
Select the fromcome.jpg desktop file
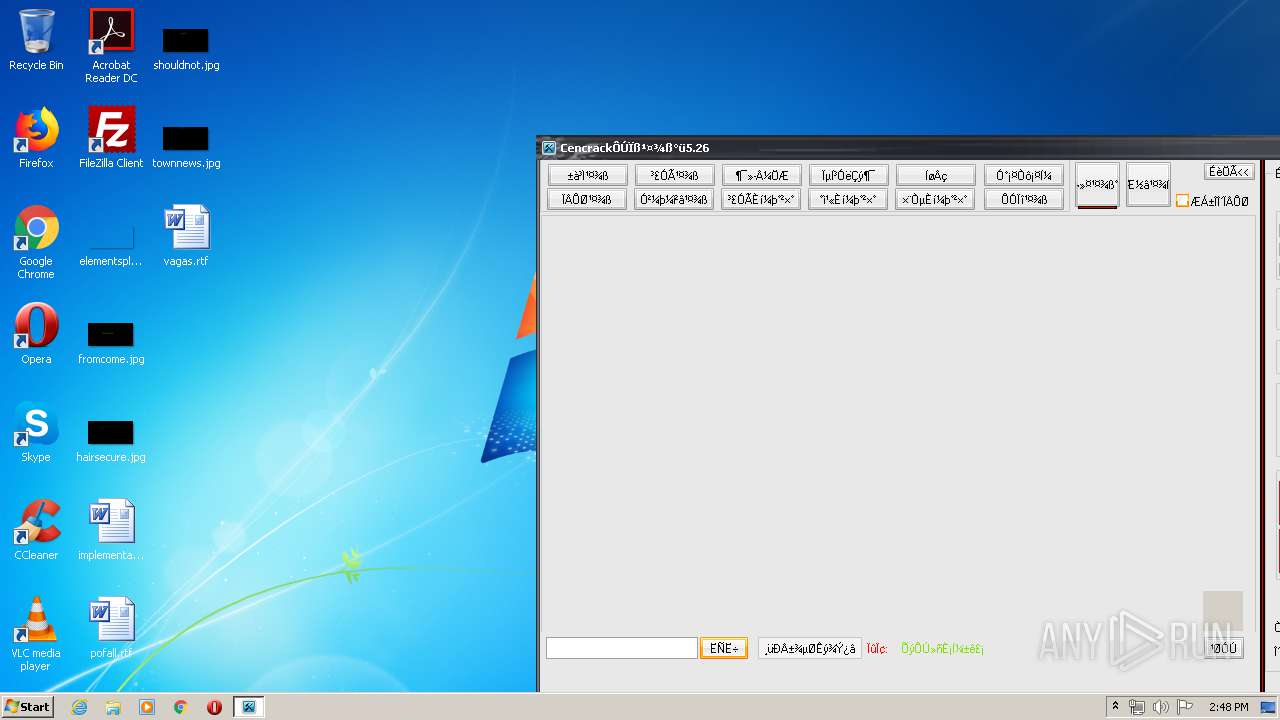click(x=111, y=342)
